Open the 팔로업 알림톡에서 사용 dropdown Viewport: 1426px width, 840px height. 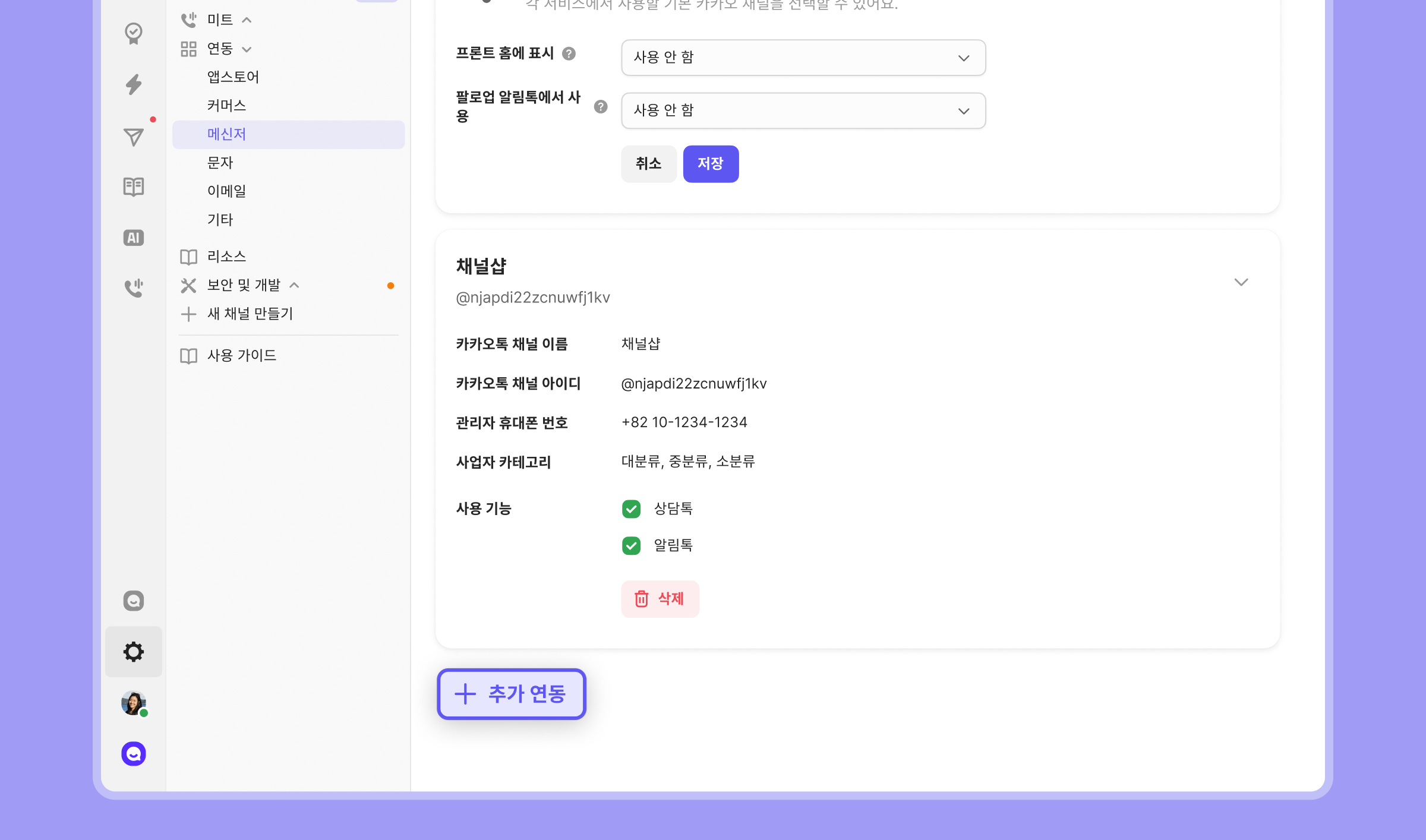[803, 110]
